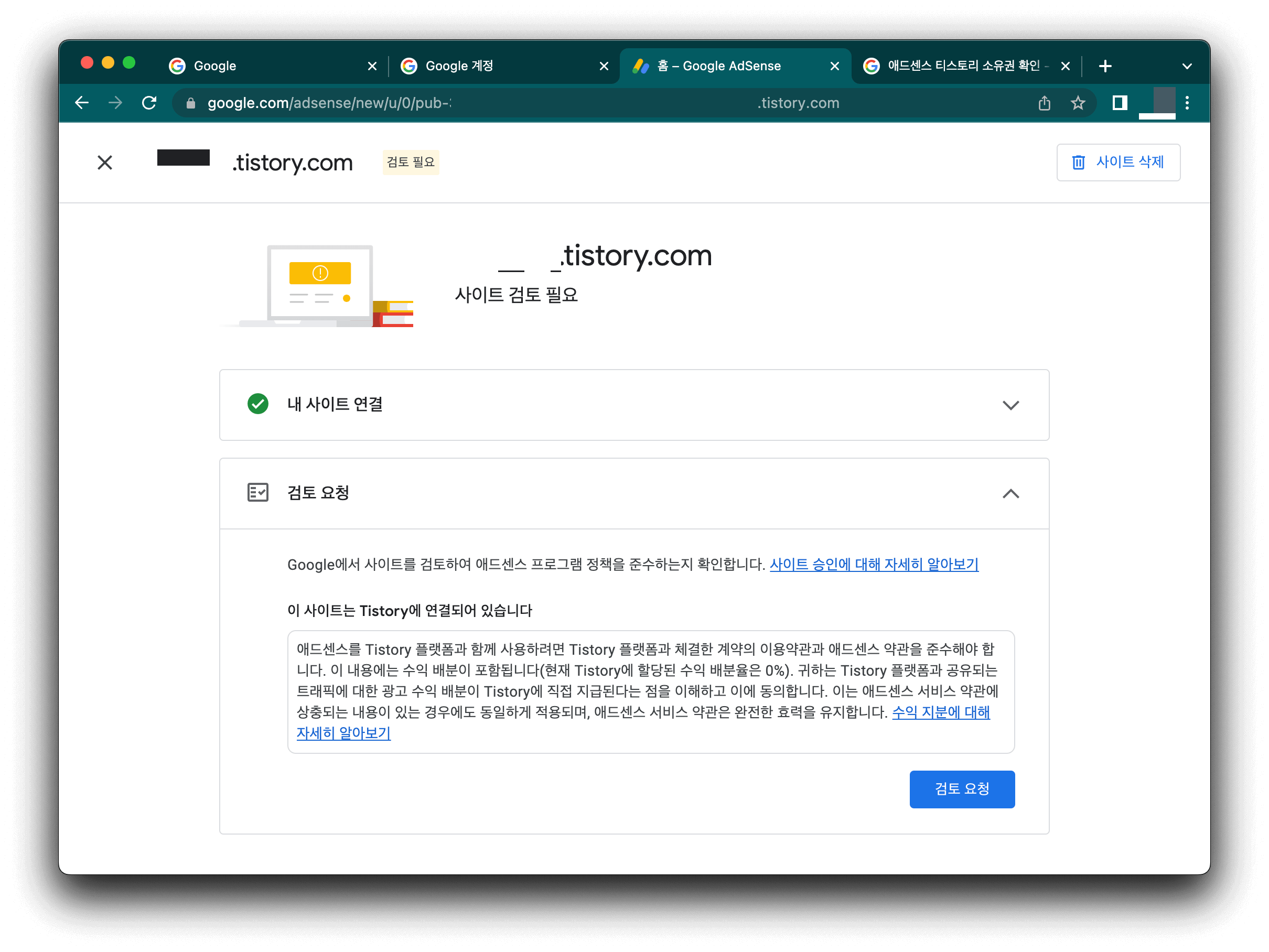Click the lock icon in address bar

tap(191, 103)
